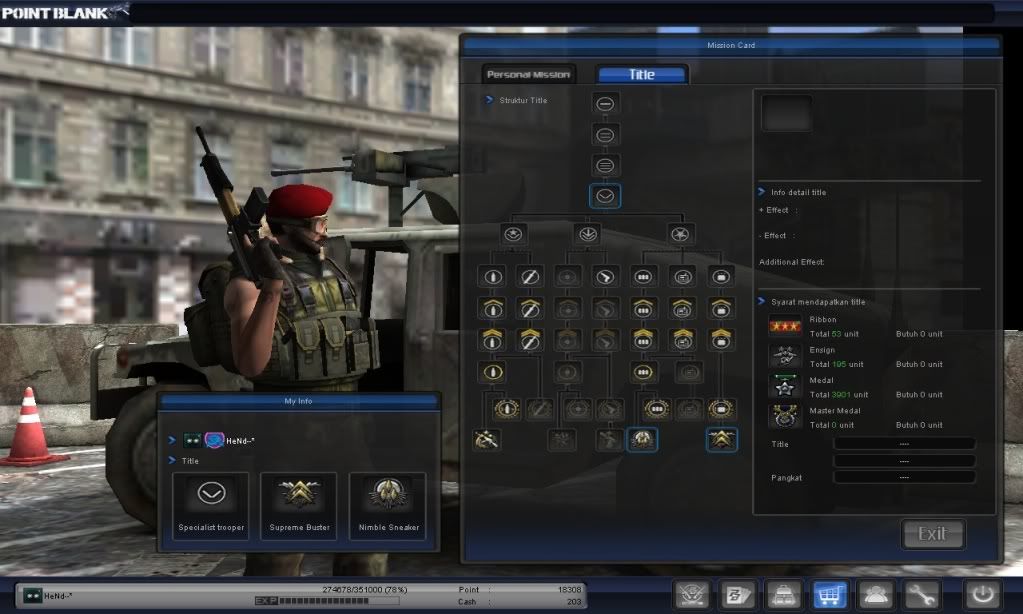Viewport: 1023px width, 614px height.
Task: Click the Mission Card window title
Action: [731, 45]
